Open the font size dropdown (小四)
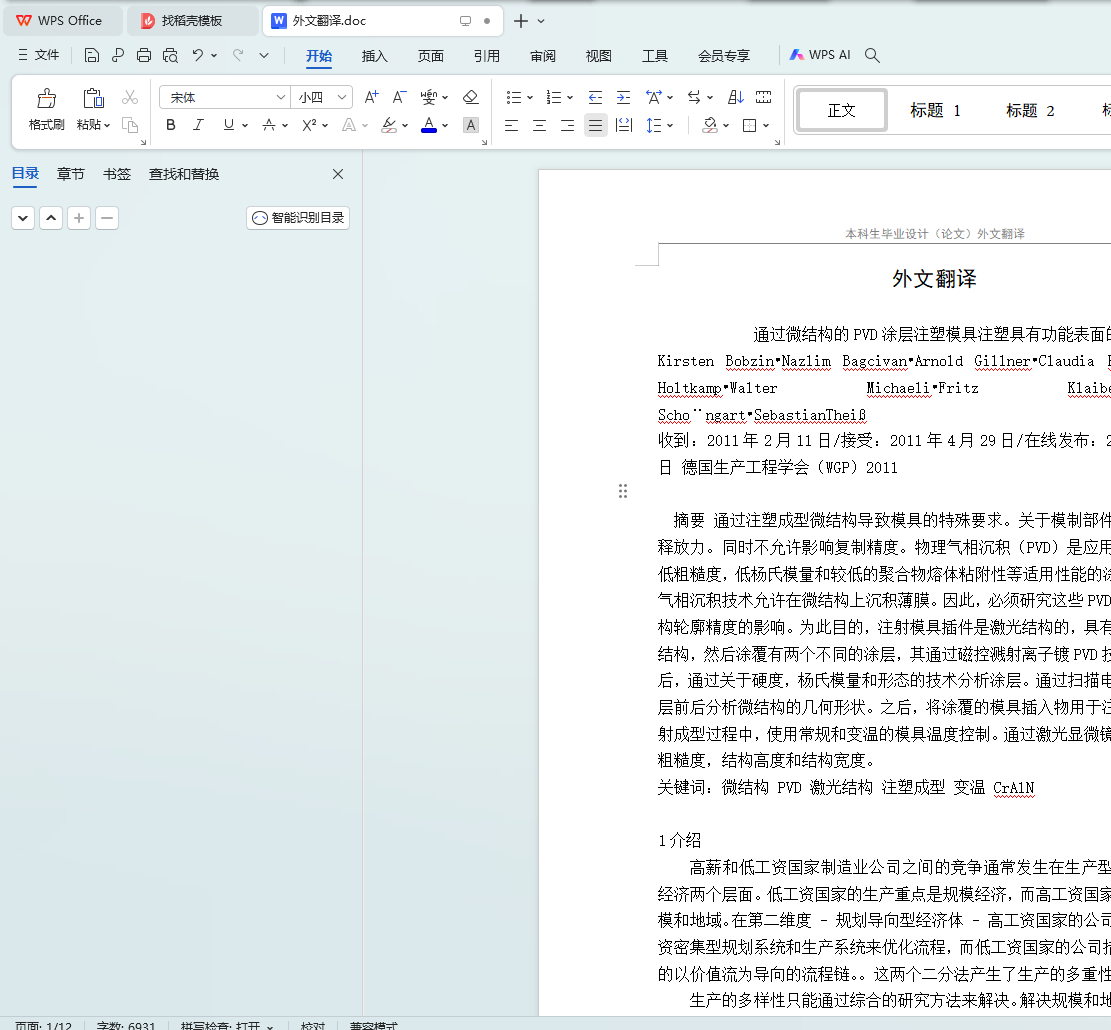Image resolution: width=1111 pixels, height=1030 pixels. (x=342, y=97)
